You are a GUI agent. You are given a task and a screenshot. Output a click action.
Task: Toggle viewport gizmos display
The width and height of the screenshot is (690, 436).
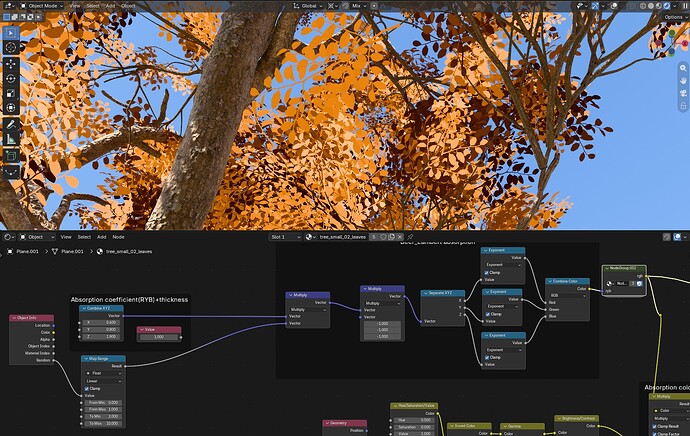click(x=595, y=6)
